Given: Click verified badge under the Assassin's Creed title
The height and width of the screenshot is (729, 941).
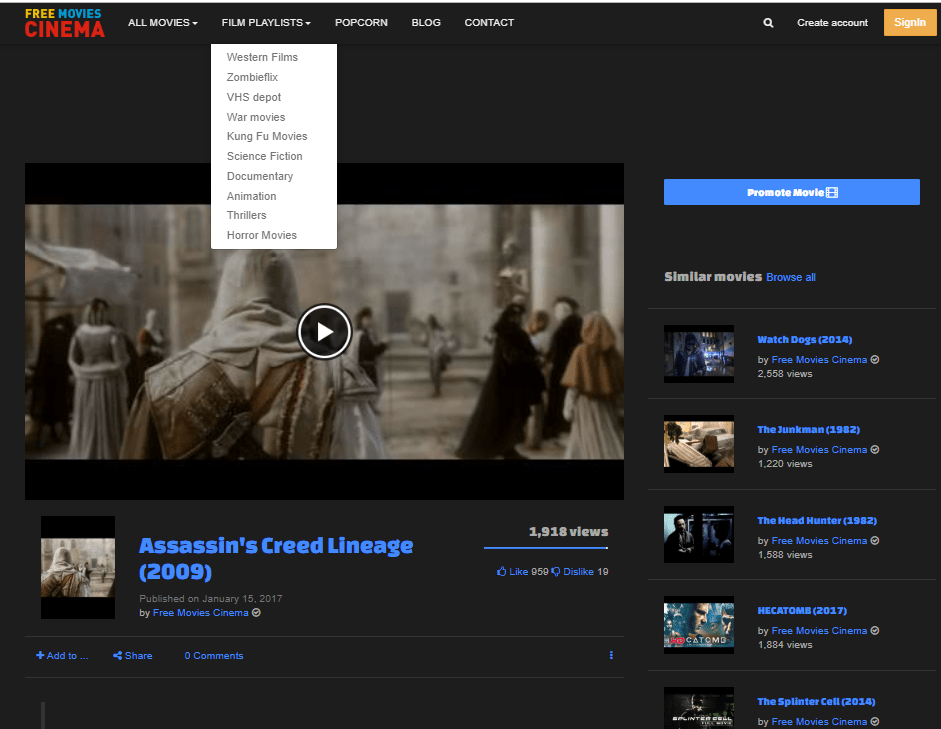Looking at the screenshot, I should pyautogui.click(x=256, y=613).
